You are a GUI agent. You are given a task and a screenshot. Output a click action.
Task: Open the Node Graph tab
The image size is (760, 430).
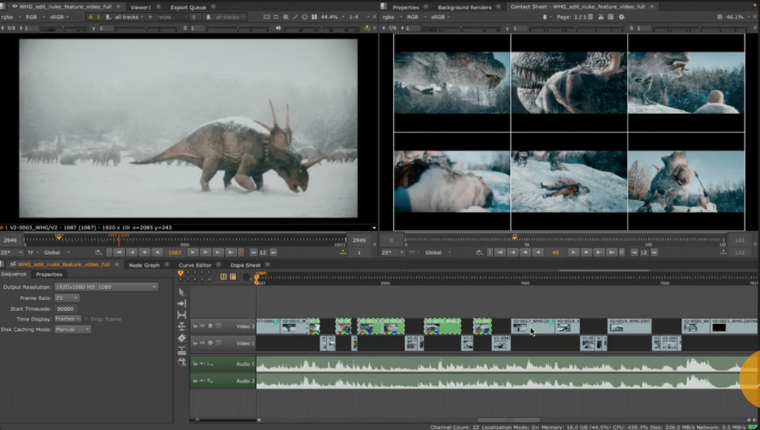click(x=144, y=265)
